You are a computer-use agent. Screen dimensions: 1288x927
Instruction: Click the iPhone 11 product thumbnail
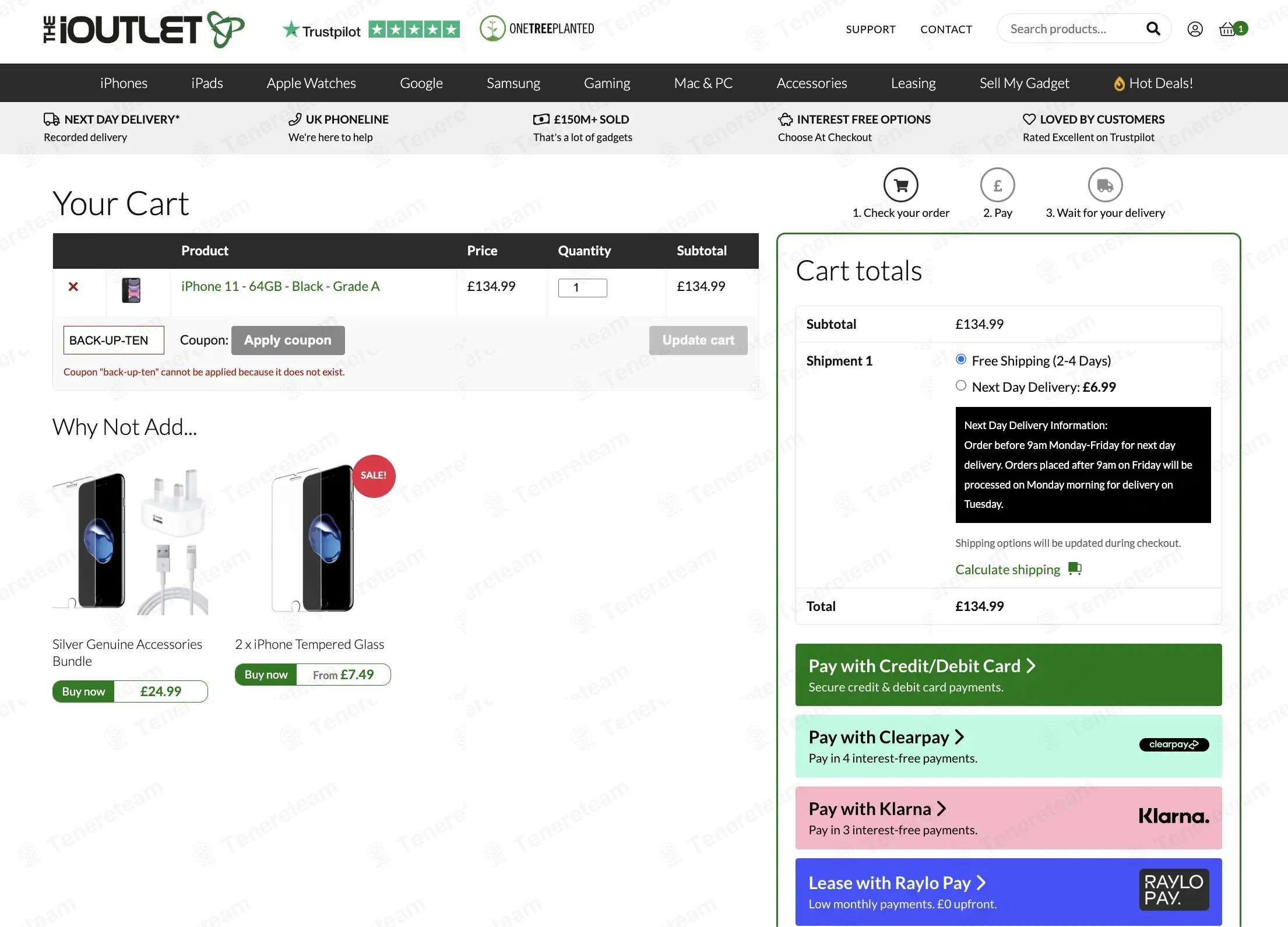tap(131, 290)
